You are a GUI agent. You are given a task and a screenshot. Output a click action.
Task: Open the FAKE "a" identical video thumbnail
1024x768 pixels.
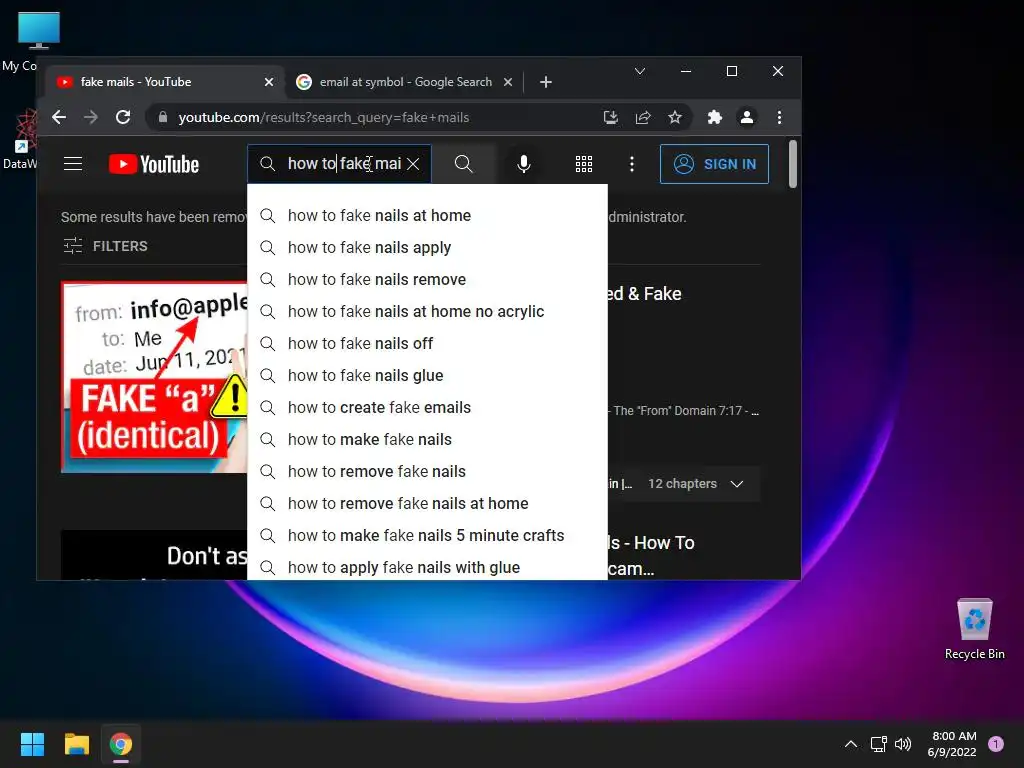(154, 377)
